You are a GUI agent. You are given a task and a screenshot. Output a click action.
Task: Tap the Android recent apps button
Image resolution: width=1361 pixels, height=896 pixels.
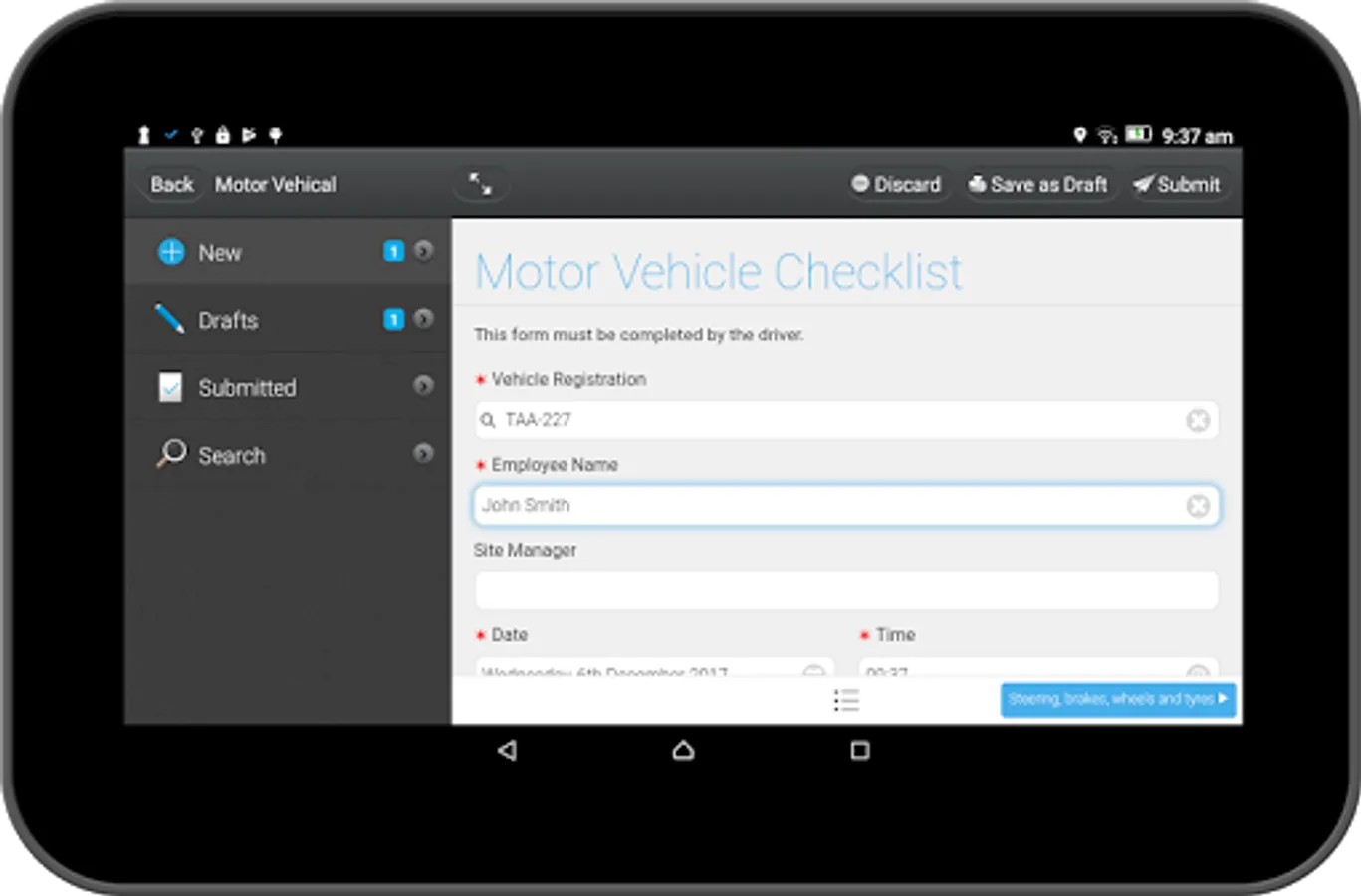[x=860, y=750]
